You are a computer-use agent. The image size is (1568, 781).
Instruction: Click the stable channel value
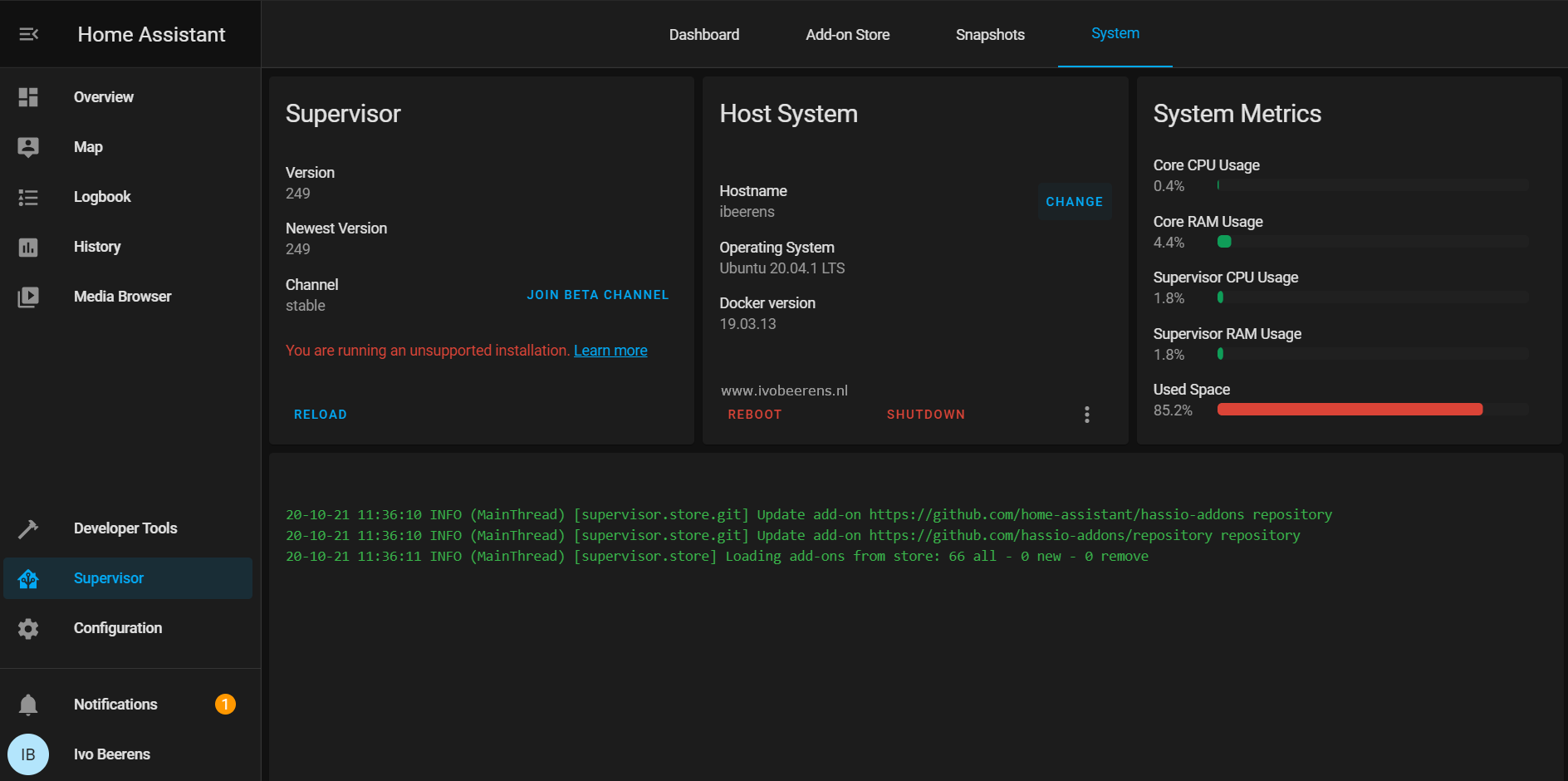[306, 306]
